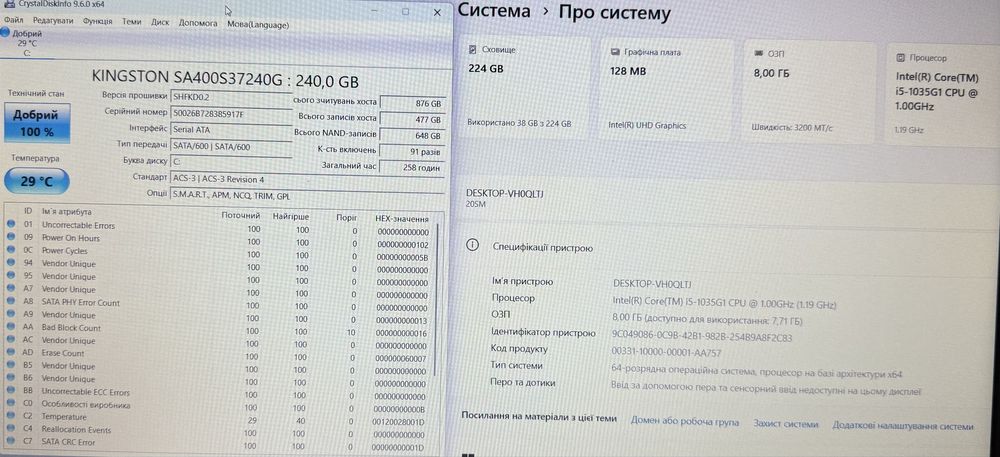Click the transfer mode field SATA/600 | SATA/600
Image resolution: width=1000 pixels, height=457 pixels.
[x=231, y=146]
